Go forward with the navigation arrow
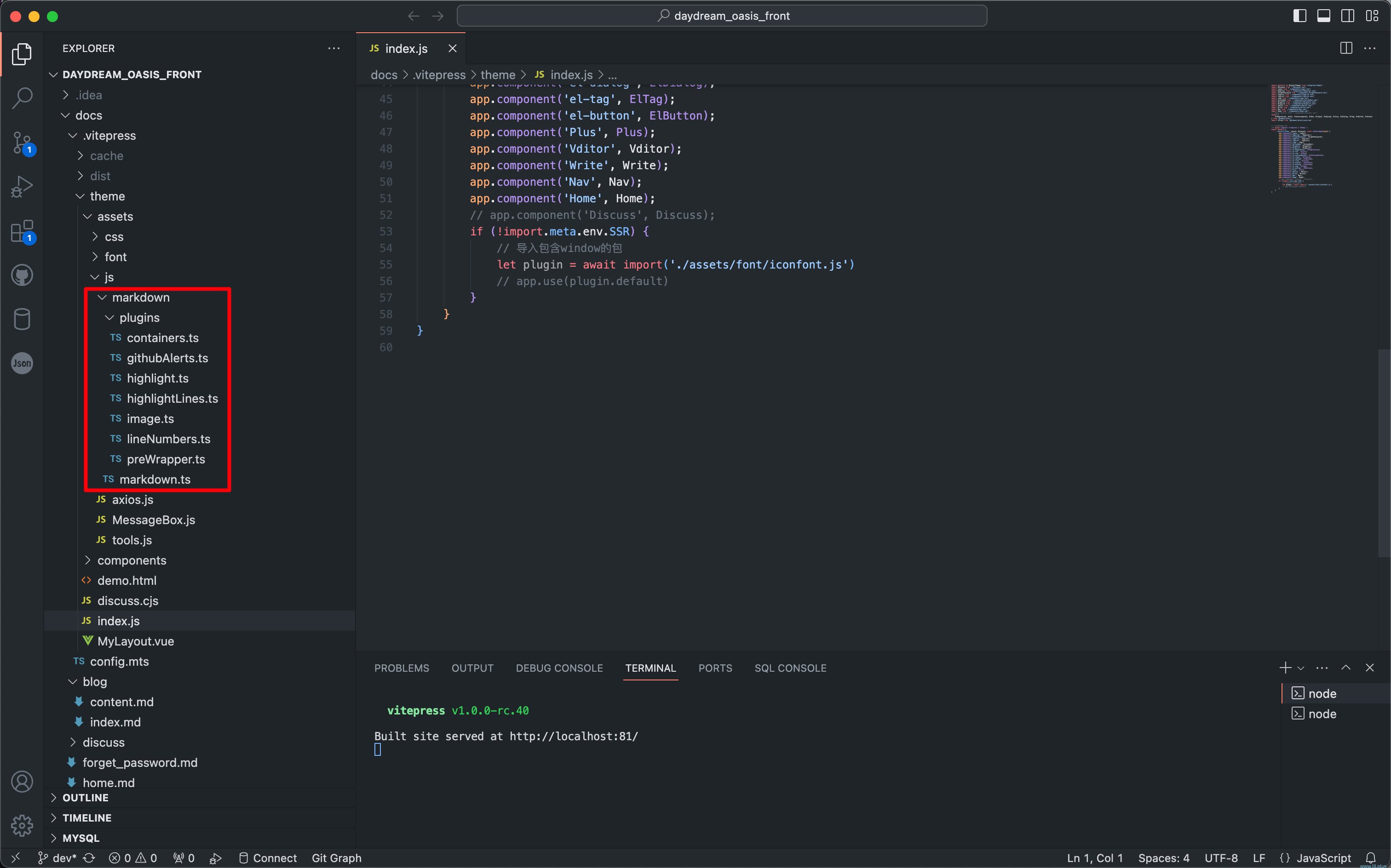This screenshot has width=1391, height=868. pyautogui.click(x=437, y=16)
